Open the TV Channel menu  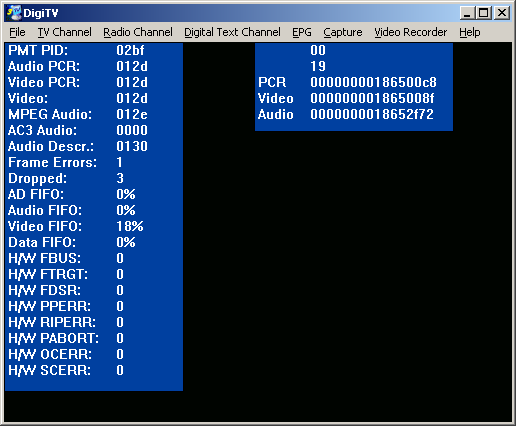coord(64,32)
